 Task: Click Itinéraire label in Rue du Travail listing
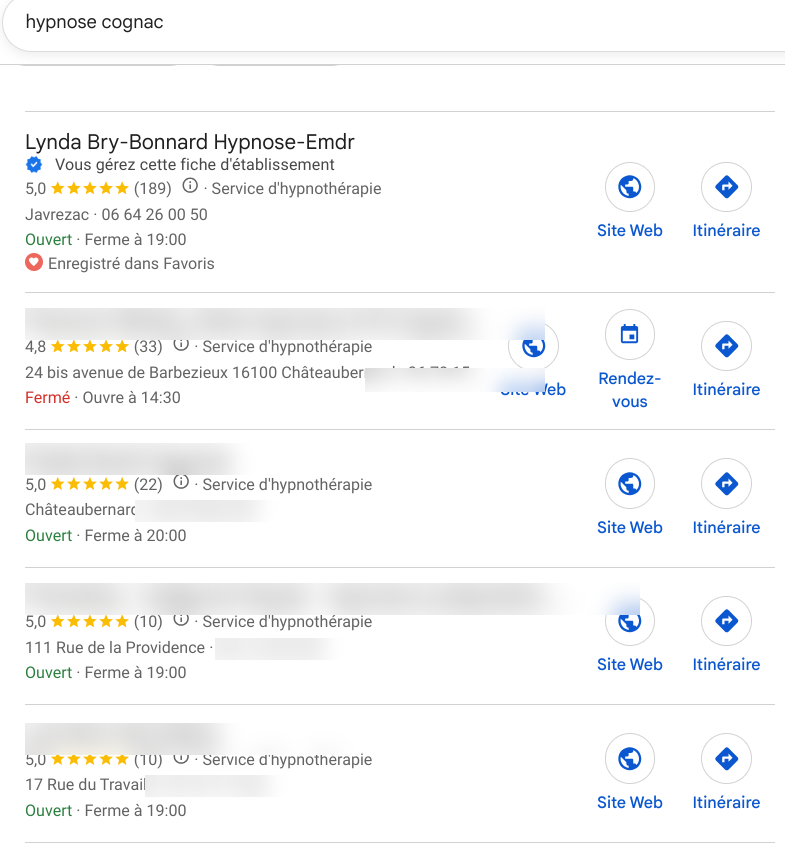tap(726, 802)
